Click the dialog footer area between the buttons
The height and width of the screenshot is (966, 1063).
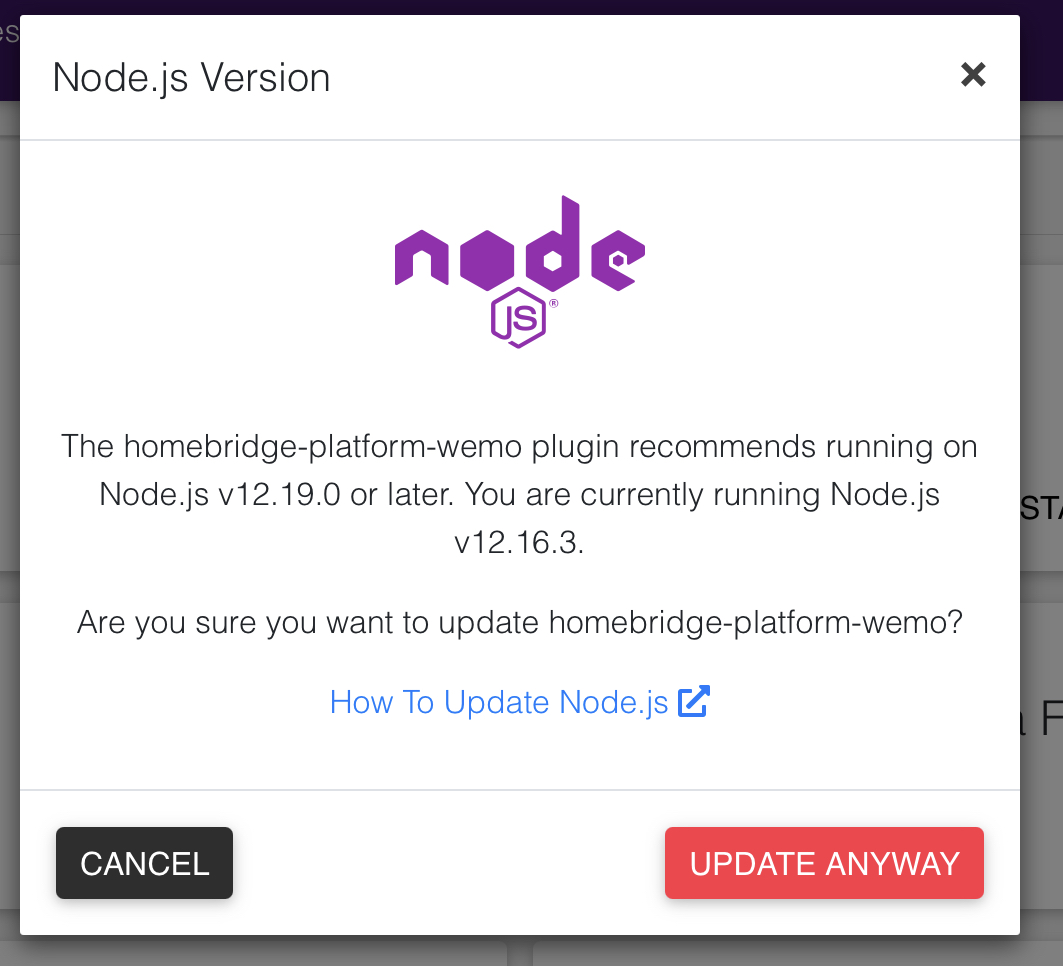pos(450,862)
